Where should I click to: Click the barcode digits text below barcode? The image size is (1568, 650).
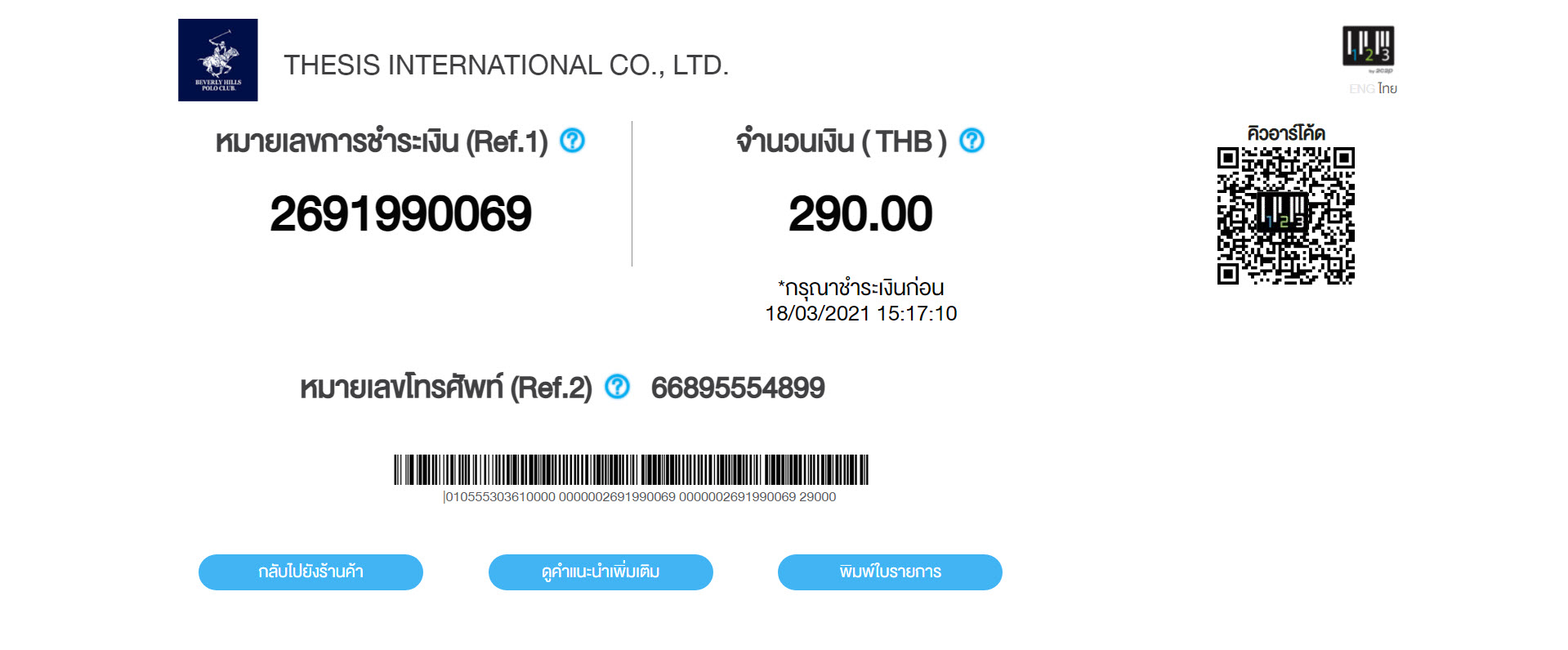click(639, 497)
